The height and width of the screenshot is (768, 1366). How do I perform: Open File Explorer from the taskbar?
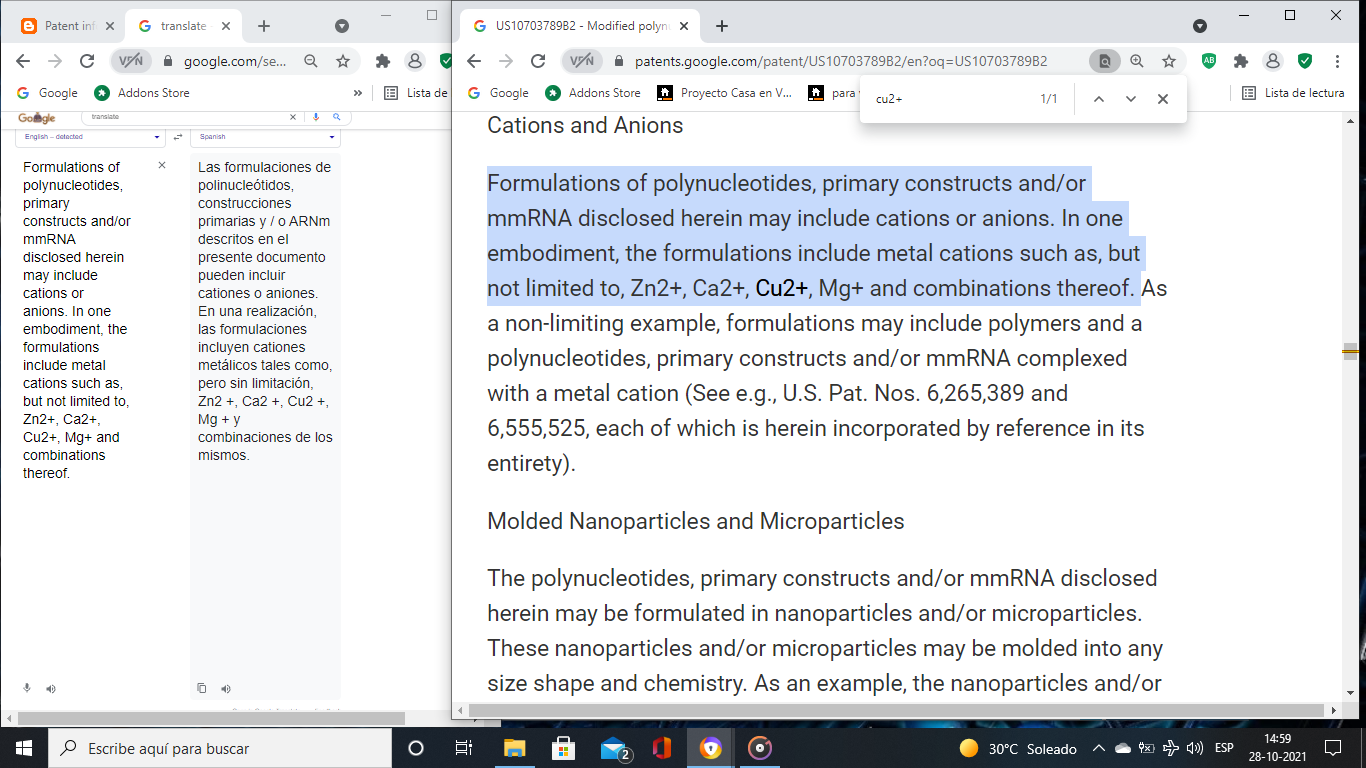pyautogui.click(x=514, y=748)
